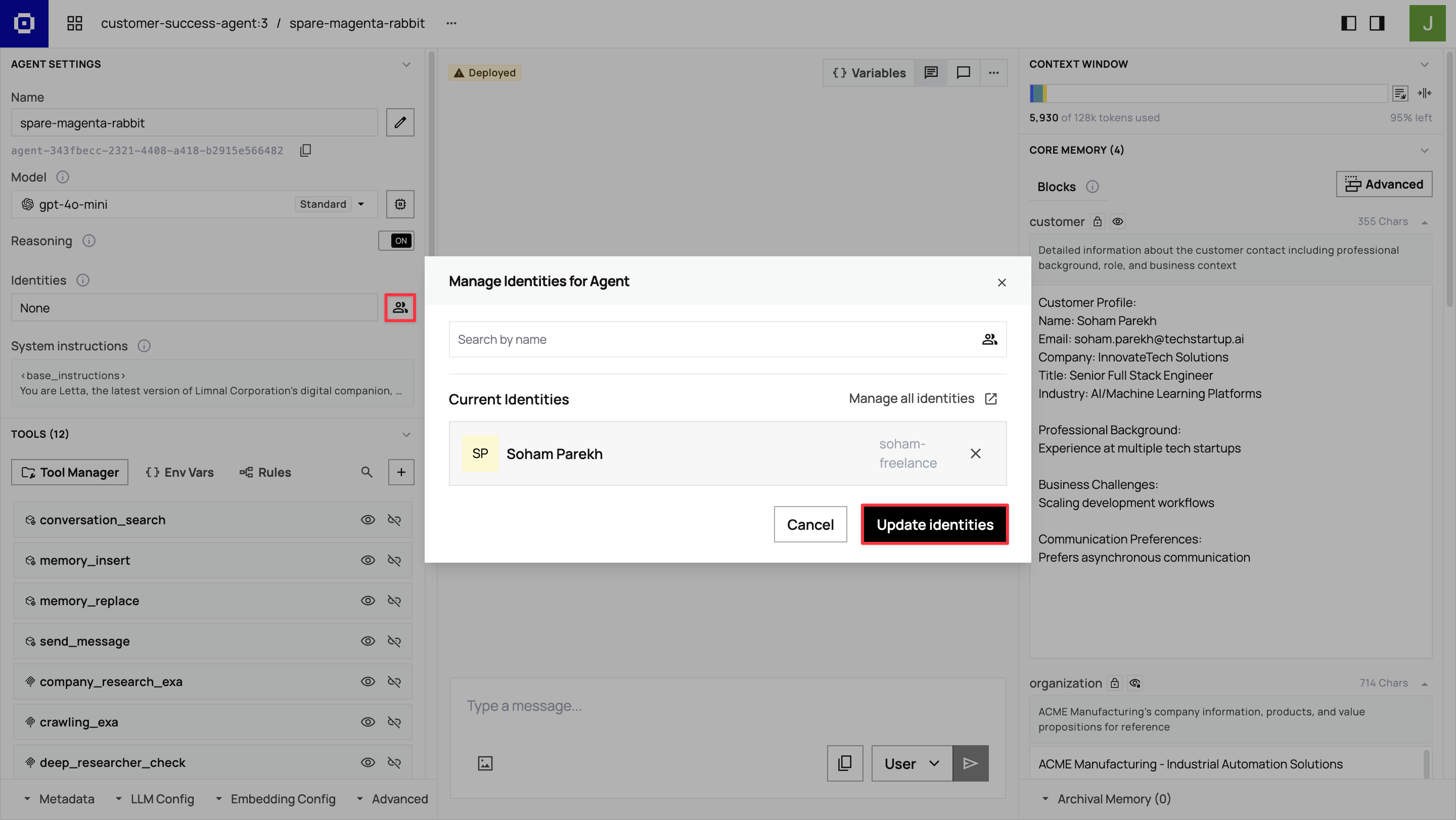Open the Tool Manager
Image resolution: width=1456 pixels, height=820 pixels.
(69, 472)
